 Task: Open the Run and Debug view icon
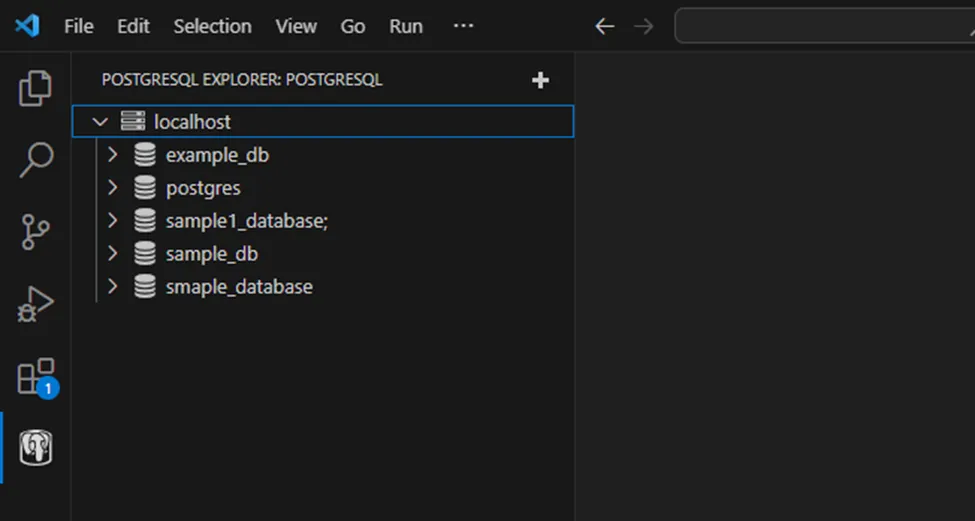(36, 304)
